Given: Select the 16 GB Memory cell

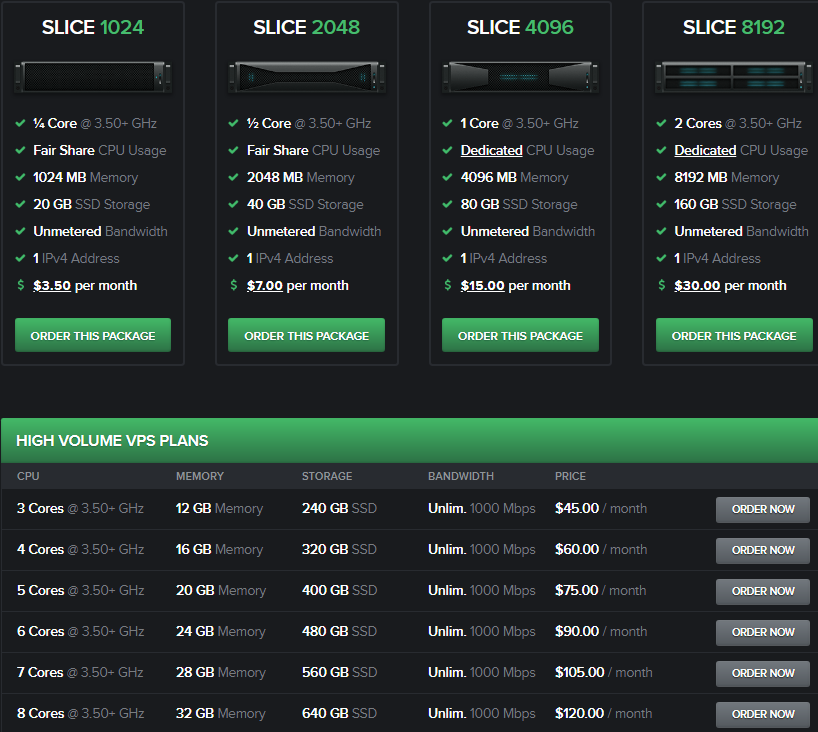Looking at the screenshot, I should coord(219,549).
